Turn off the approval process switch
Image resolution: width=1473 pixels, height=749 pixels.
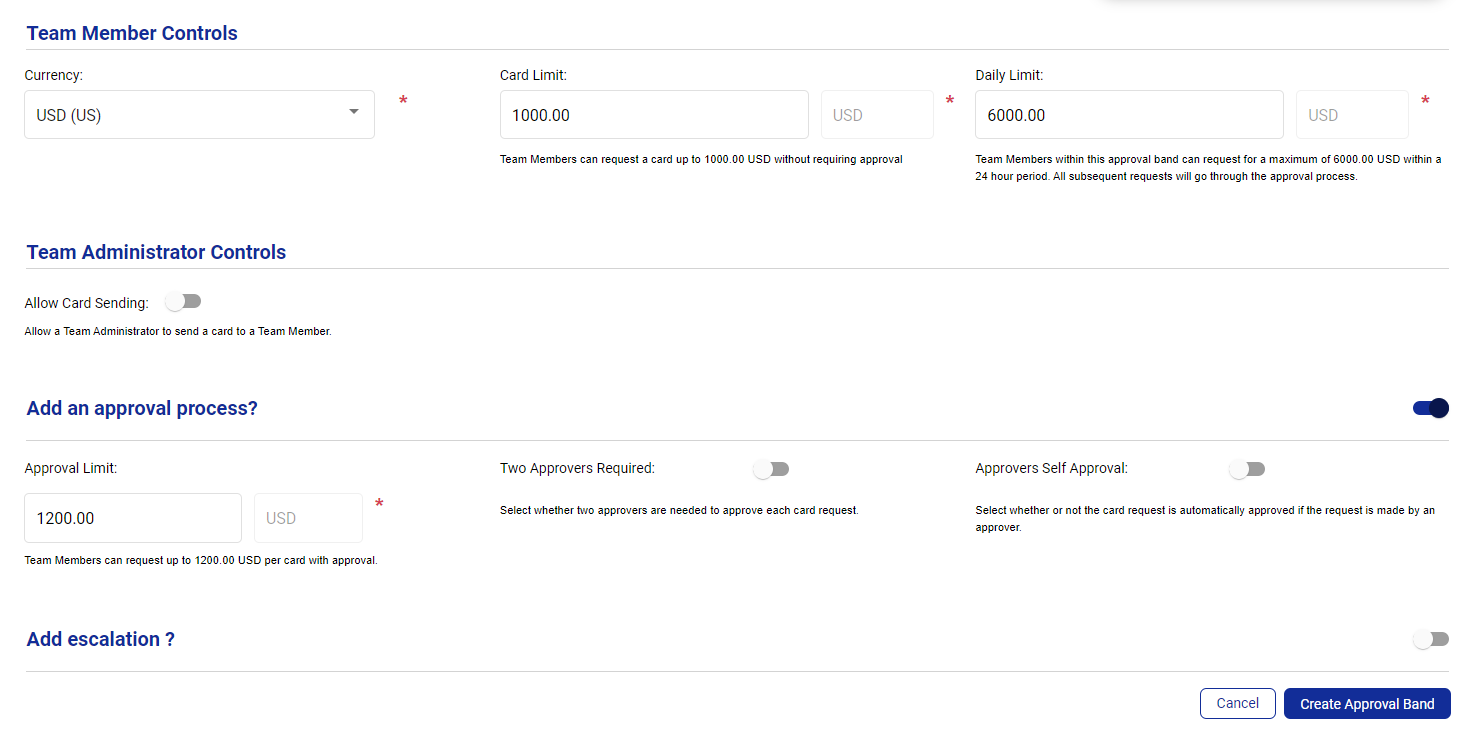tap(1431, 408)
